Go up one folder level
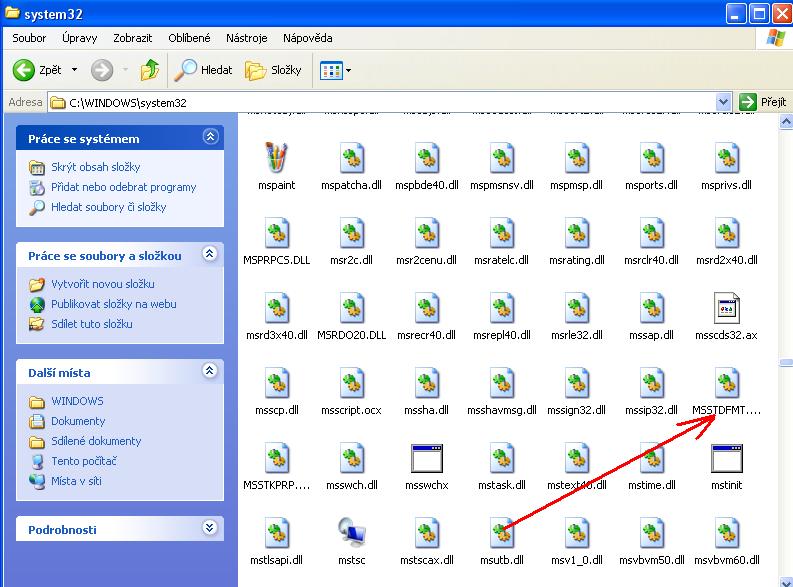Viewport: 793px width, 587px height. [x=150, y=70]
